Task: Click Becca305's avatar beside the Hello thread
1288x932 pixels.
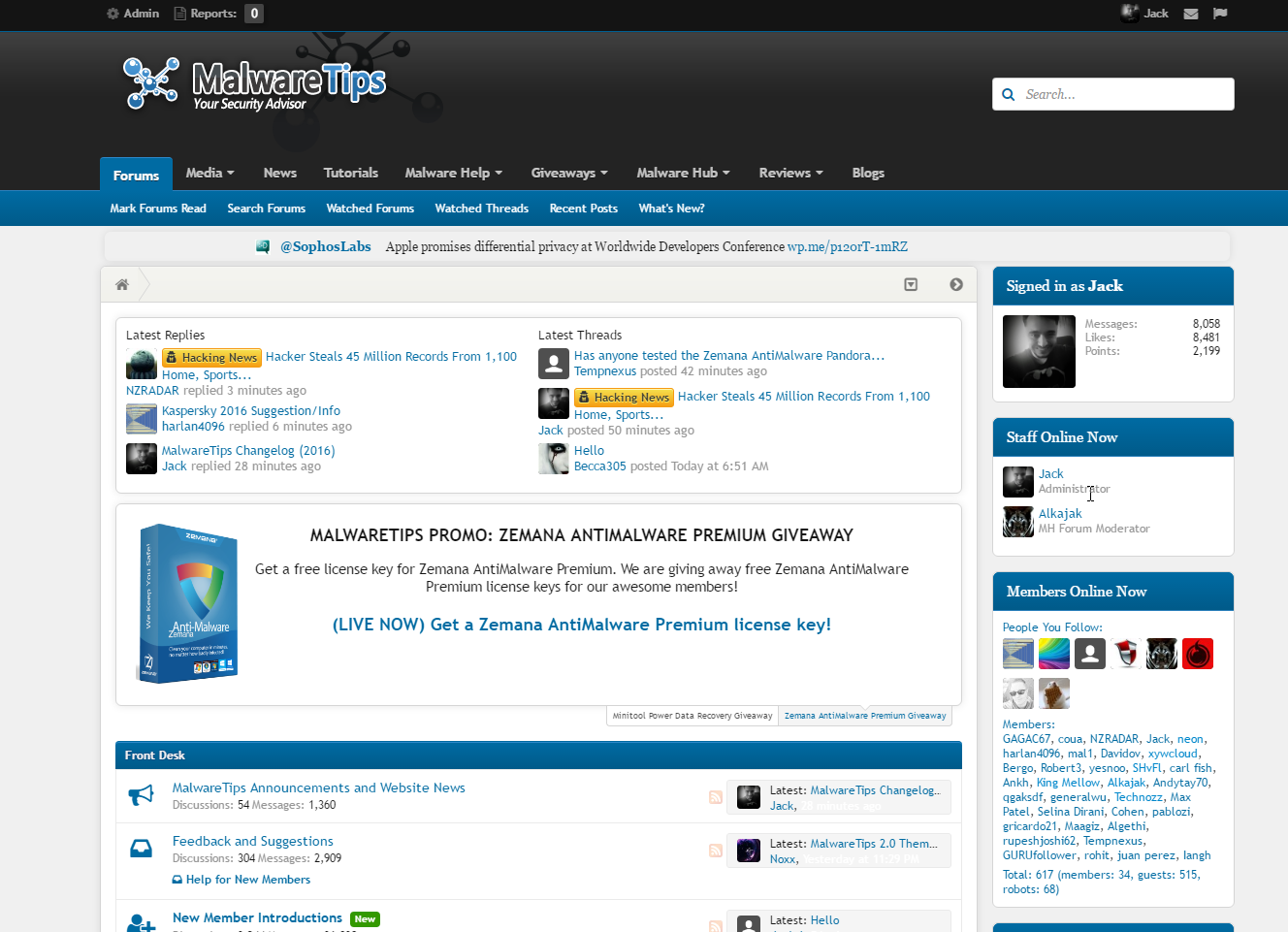Action: point(554,459)
